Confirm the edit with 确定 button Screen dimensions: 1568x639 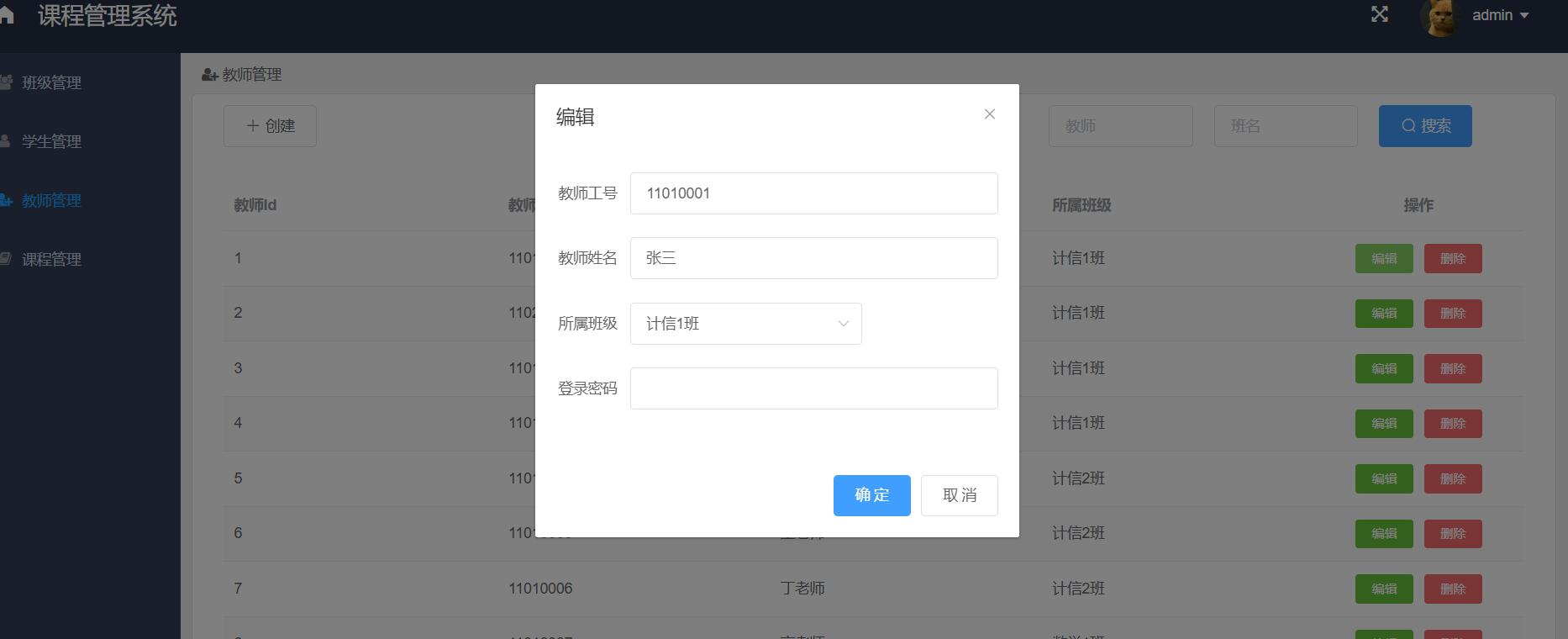point(872,495)
